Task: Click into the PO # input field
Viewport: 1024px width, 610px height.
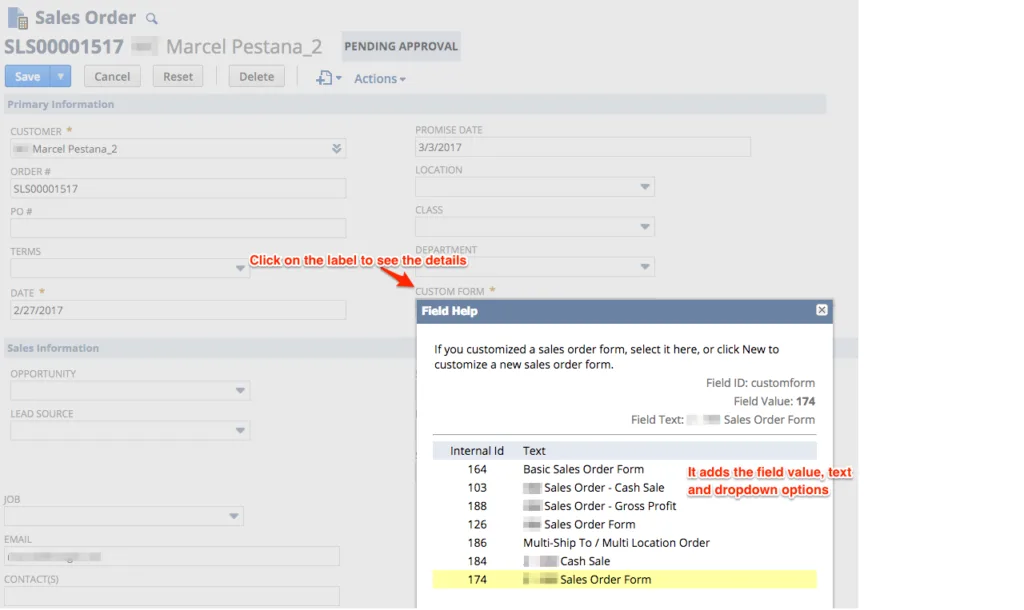Action: [x=178, y=229]
